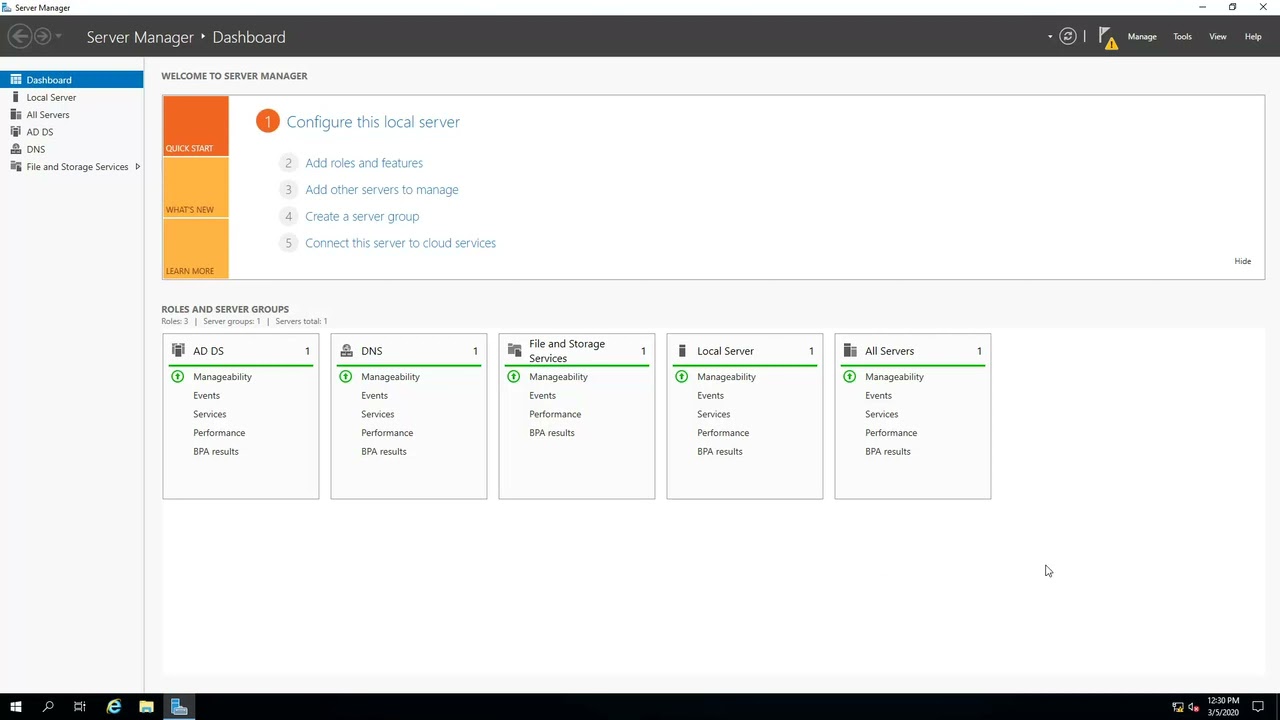This screenshot has height=720, width=1280.
Task: Click the Local Server tile icon
Action: tap(682, 350)
